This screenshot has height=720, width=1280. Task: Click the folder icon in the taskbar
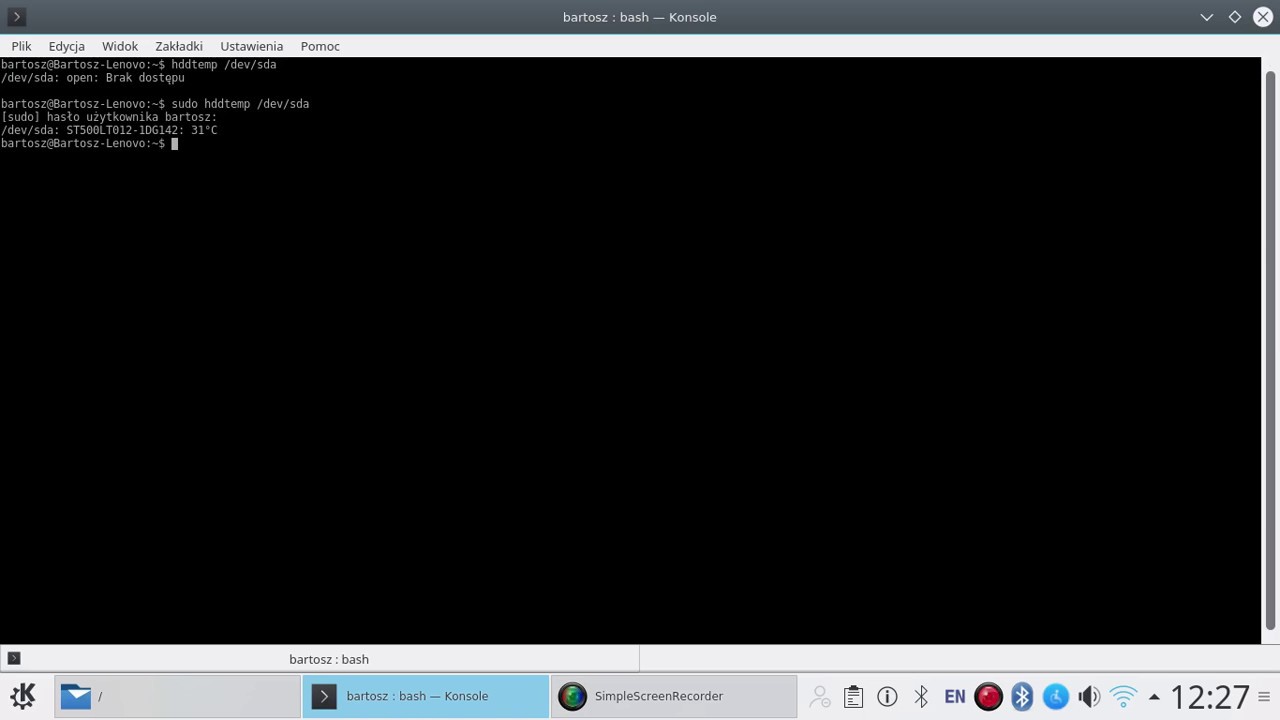[x=76, y=696]
